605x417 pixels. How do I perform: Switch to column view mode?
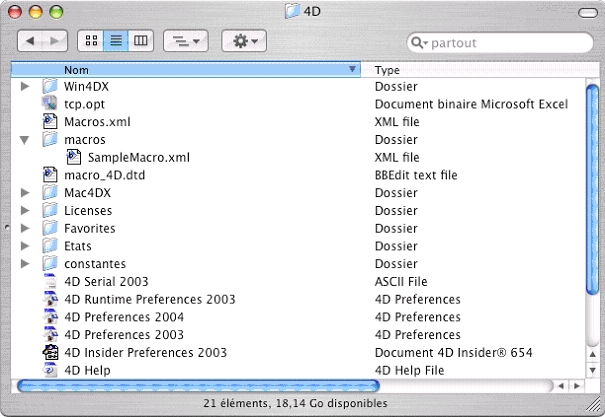[x=140, y=41]
